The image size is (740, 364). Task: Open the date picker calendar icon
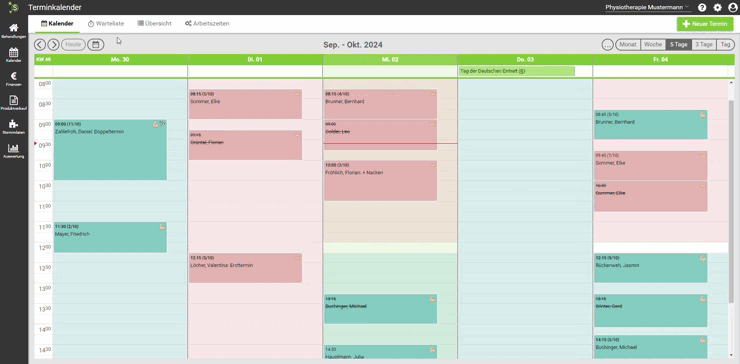pyautogui.click(x=96, y=45)
